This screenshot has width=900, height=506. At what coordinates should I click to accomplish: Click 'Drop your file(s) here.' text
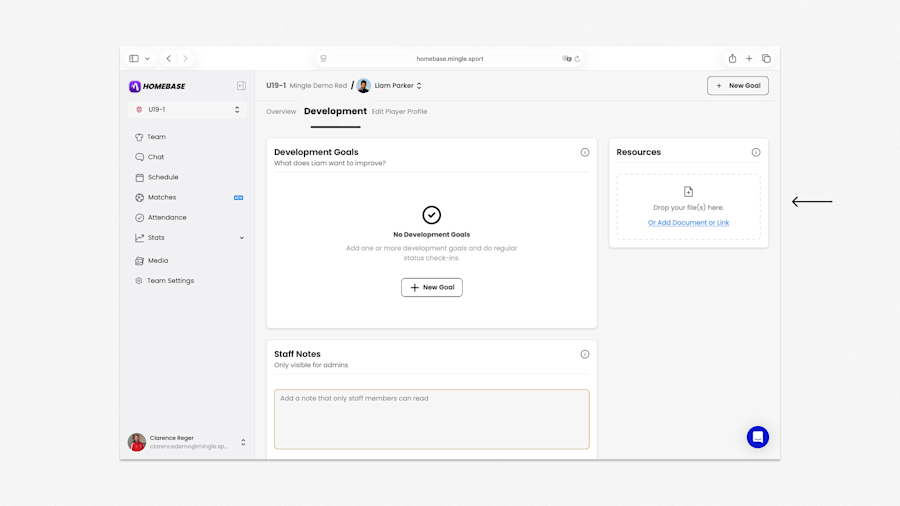click(688, 208)
